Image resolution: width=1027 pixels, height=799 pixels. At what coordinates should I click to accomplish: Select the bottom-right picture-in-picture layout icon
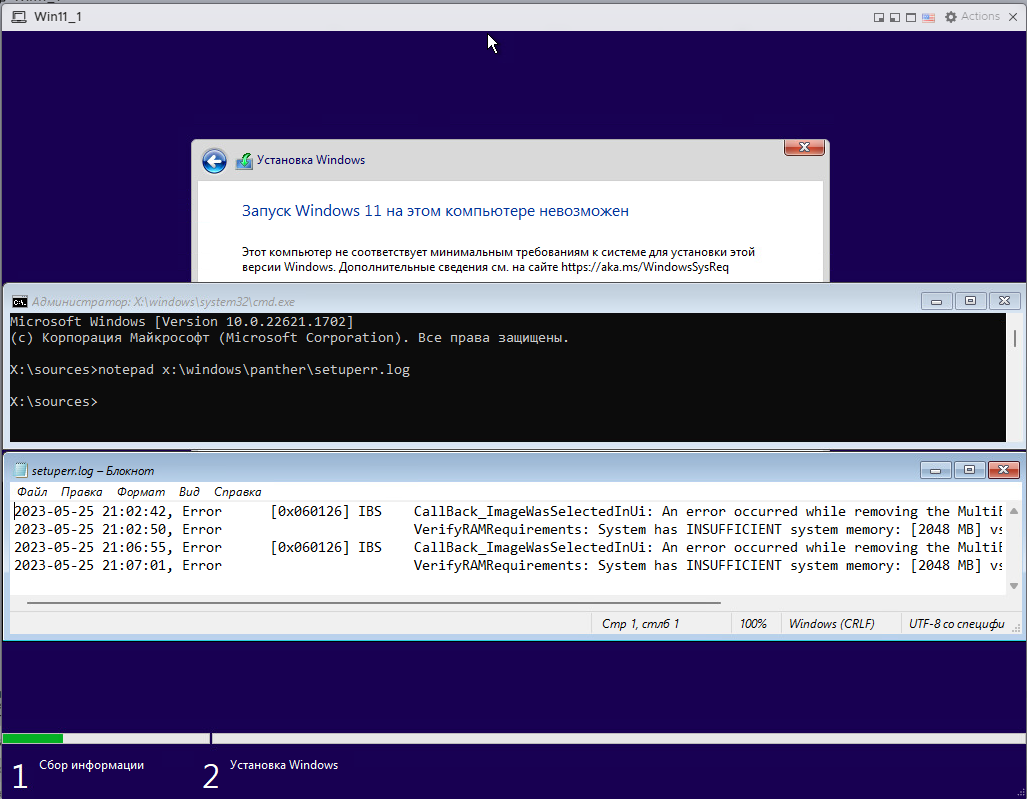(879, 17)
